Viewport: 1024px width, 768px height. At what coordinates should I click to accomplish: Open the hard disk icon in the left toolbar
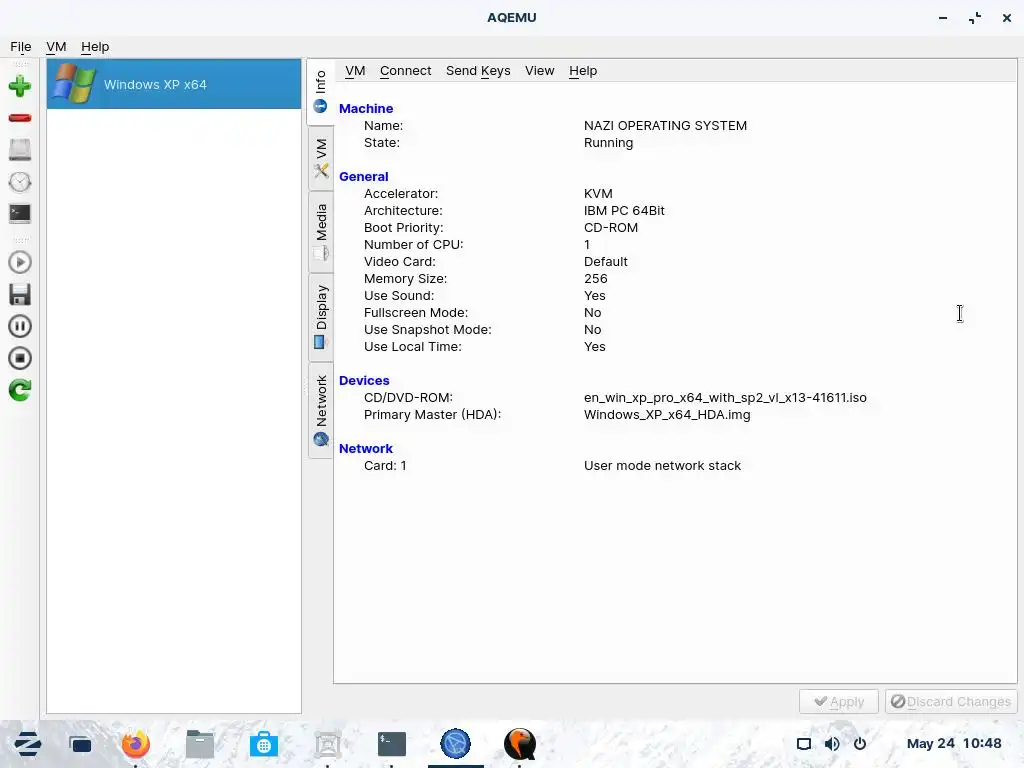[x=20, y=150]
